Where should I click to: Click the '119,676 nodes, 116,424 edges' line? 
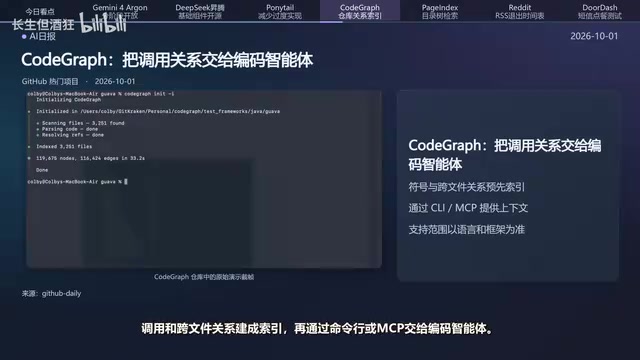[90, 158]
